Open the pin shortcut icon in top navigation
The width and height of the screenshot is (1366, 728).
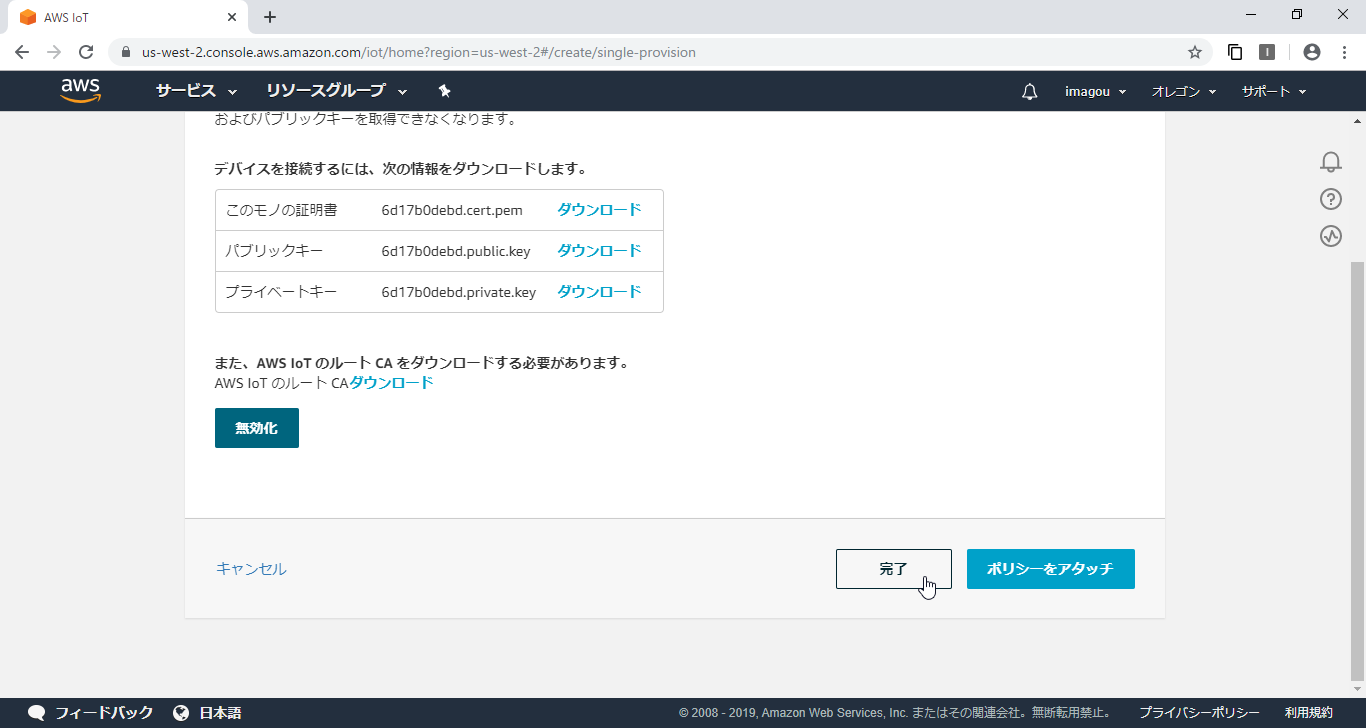click(x=444, y=90)
